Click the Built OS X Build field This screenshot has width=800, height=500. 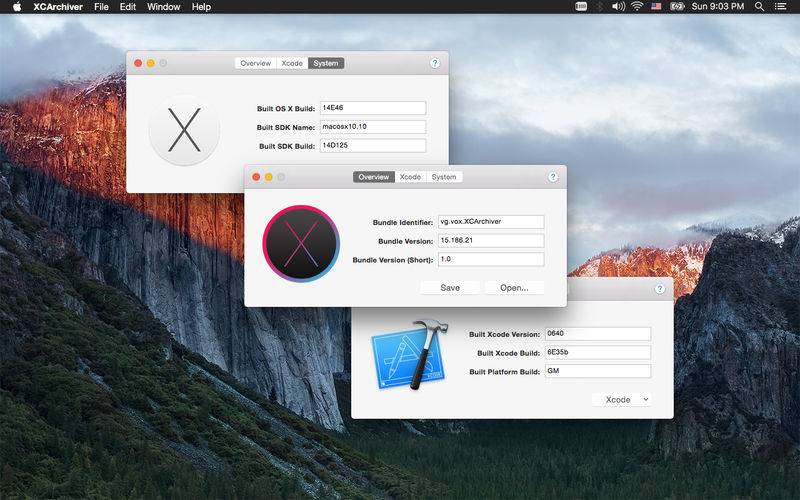pyautogui.click(x=373, y=108)
